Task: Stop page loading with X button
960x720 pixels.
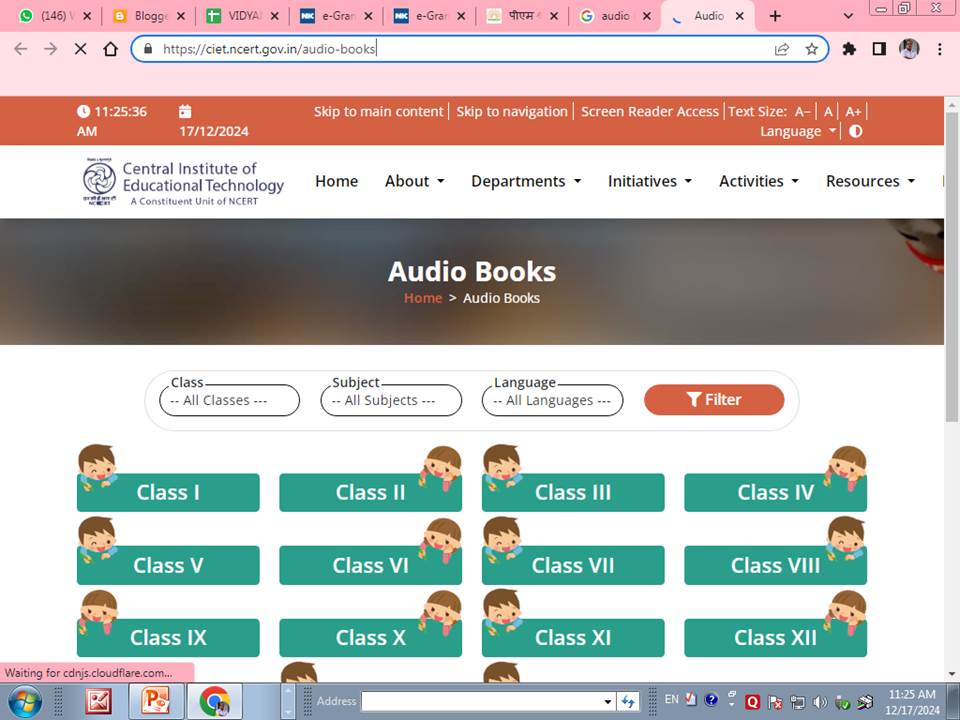Action: (x=80, y=49)
